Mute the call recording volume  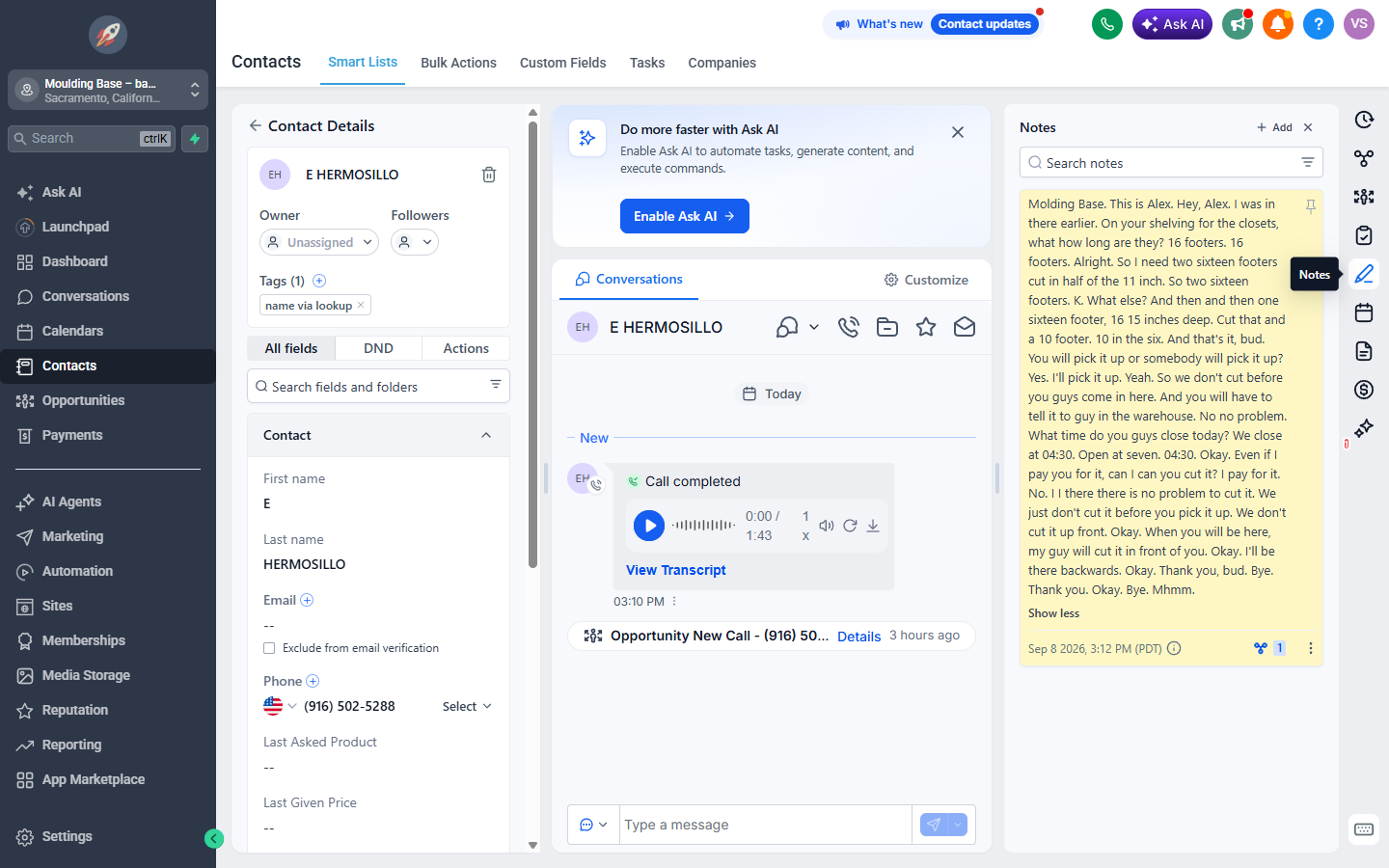pyautogui.click(x=827, y=526)
